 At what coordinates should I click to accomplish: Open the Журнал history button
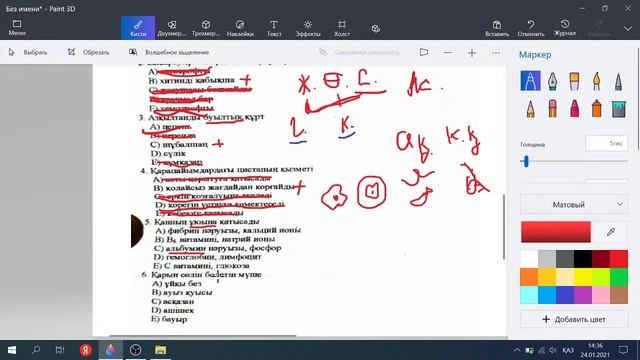tap(565, 28)
